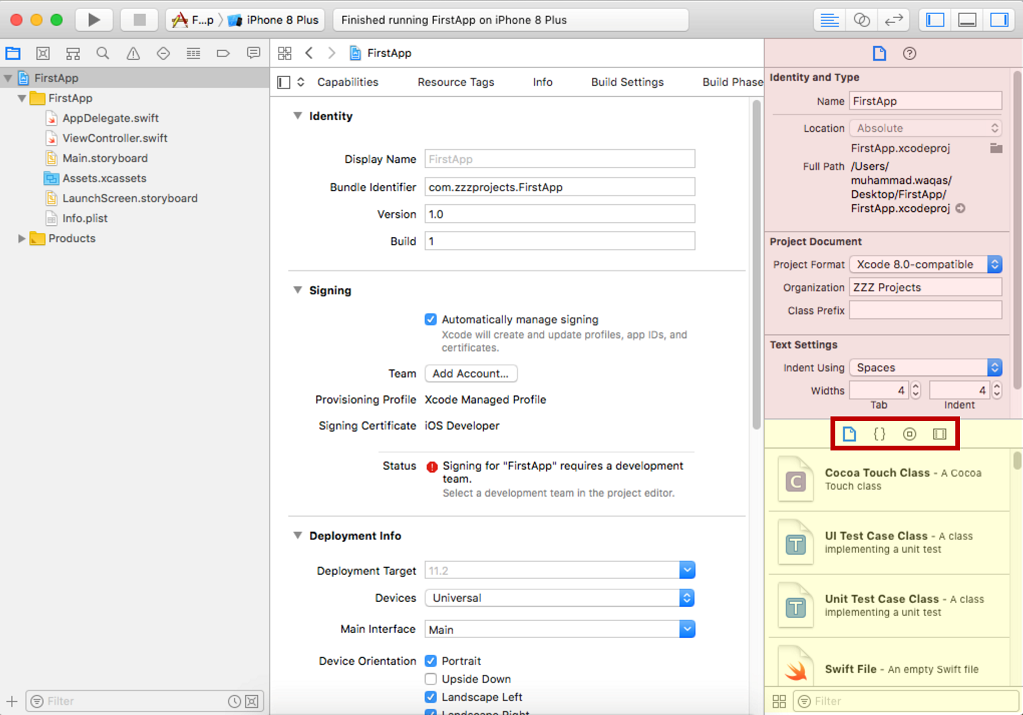This screenshot has height=715, width=1023.
Task: Run the app with the Play button
Action: [x=94, y=20]
